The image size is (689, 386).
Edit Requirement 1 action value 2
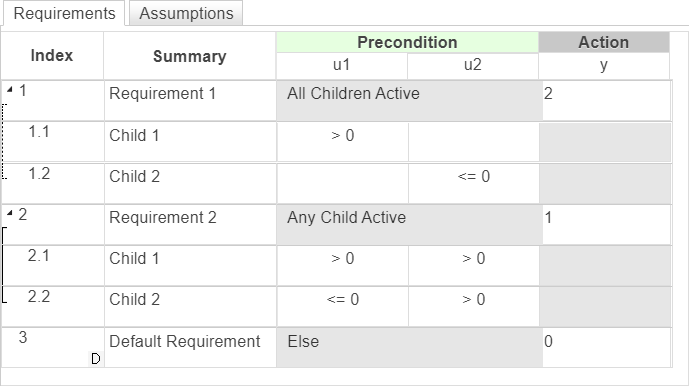[607, 101]
